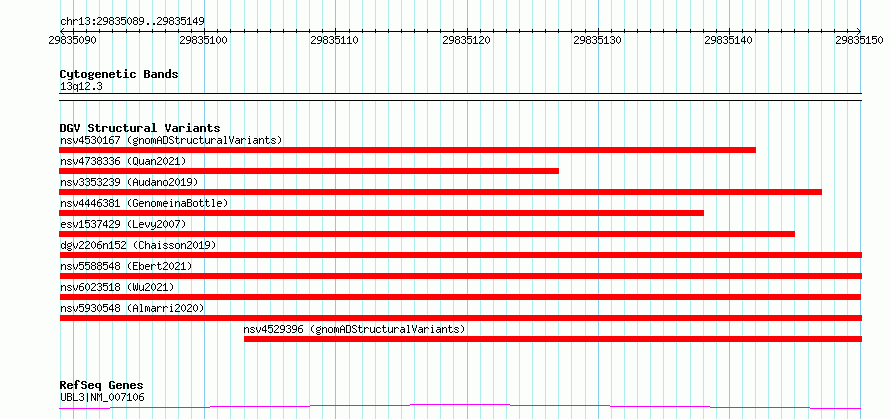Click ruler position 29835130
This screenshot has height=419, width=890.
click(x=598, y=40)
